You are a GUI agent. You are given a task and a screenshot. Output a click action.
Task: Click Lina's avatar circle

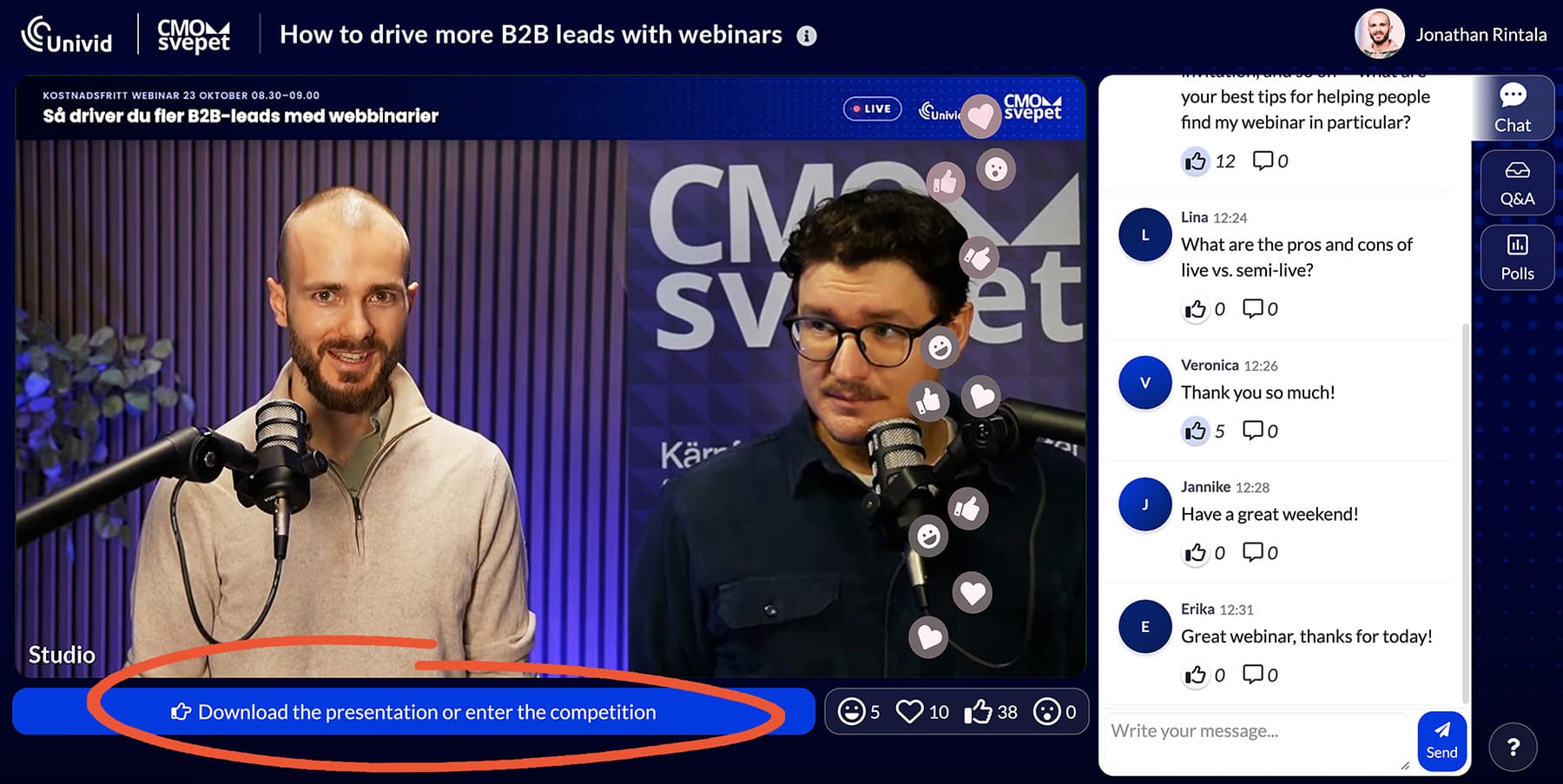pyautogui.click(x=1144, y=234)
